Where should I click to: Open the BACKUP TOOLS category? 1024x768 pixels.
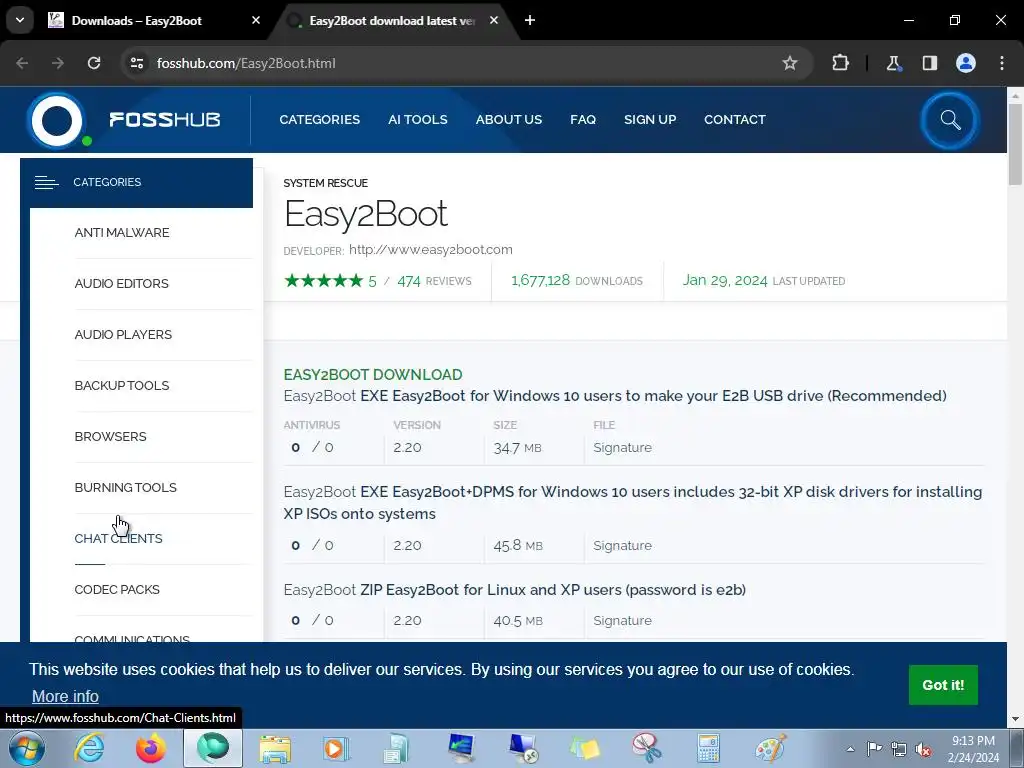pyautogui.click(x=122, y=385)
